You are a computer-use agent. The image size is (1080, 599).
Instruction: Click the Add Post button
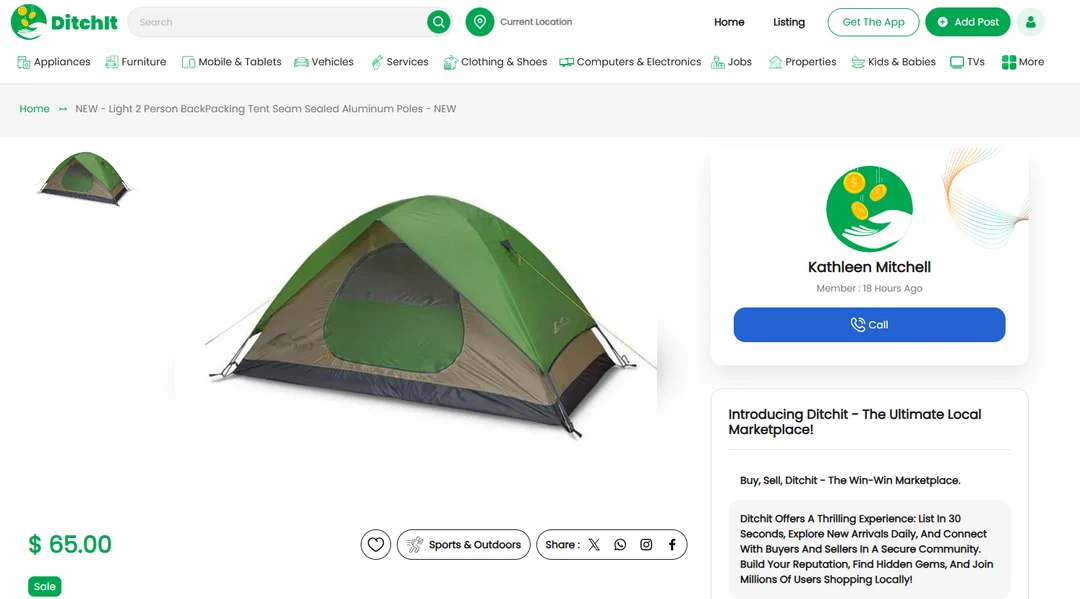click(x=967, y=21)
